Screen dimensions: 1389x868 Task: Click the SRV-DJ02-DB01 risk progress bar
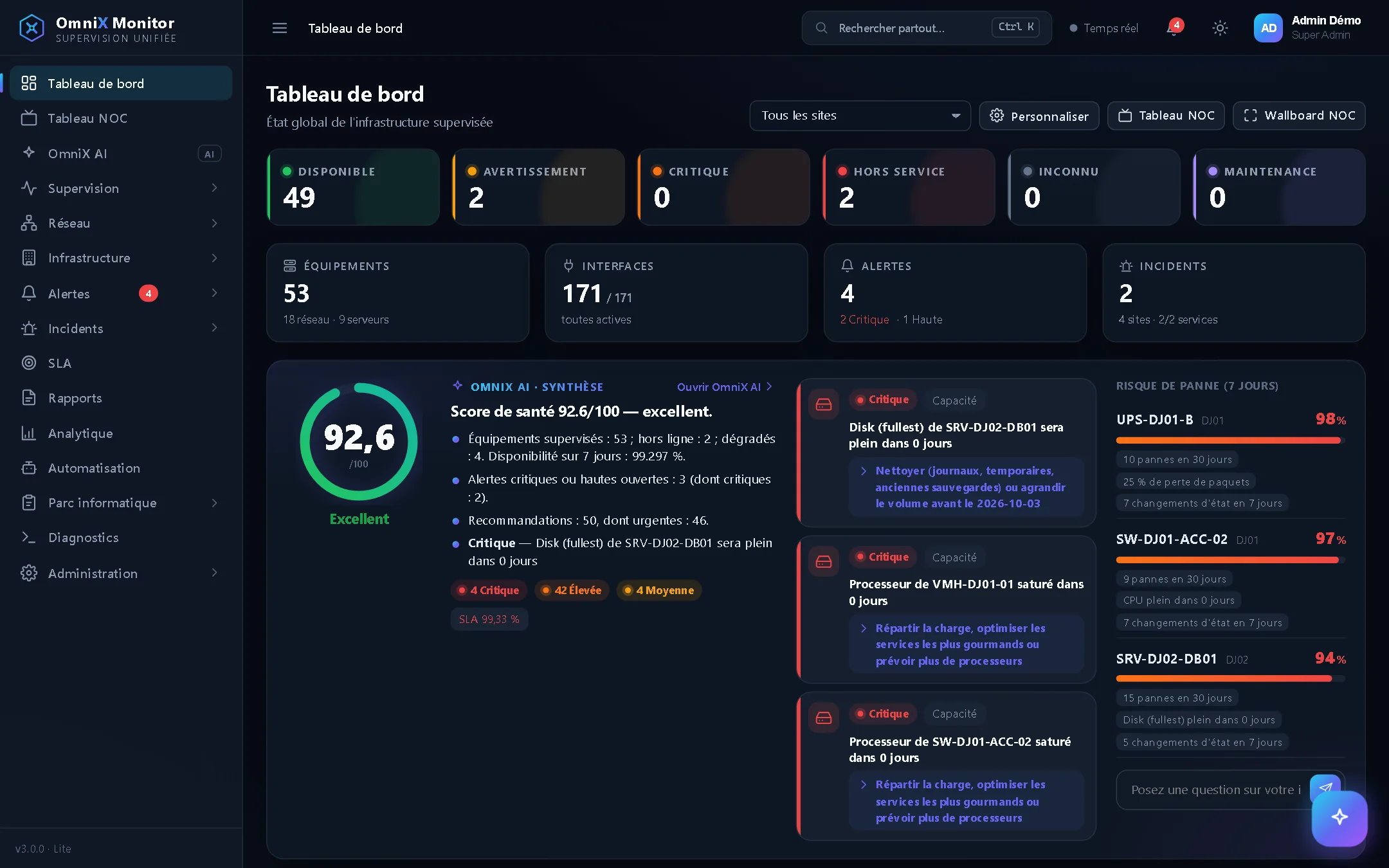[x=1231, y=678]
